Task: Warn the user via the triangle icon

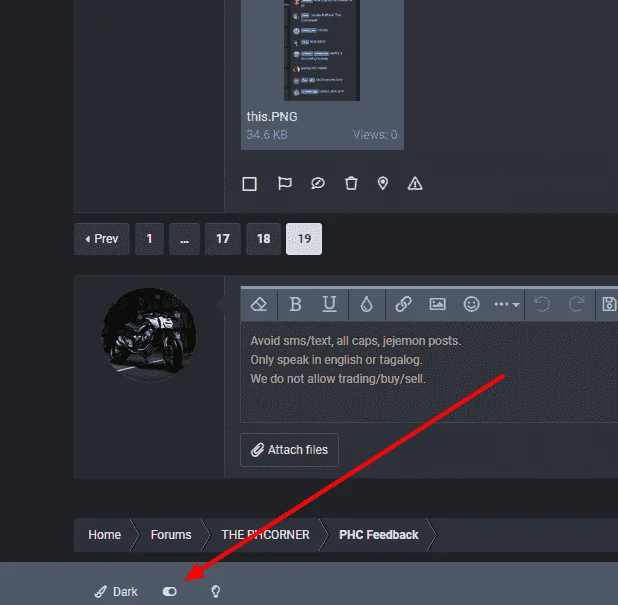Action: point(415,183)
